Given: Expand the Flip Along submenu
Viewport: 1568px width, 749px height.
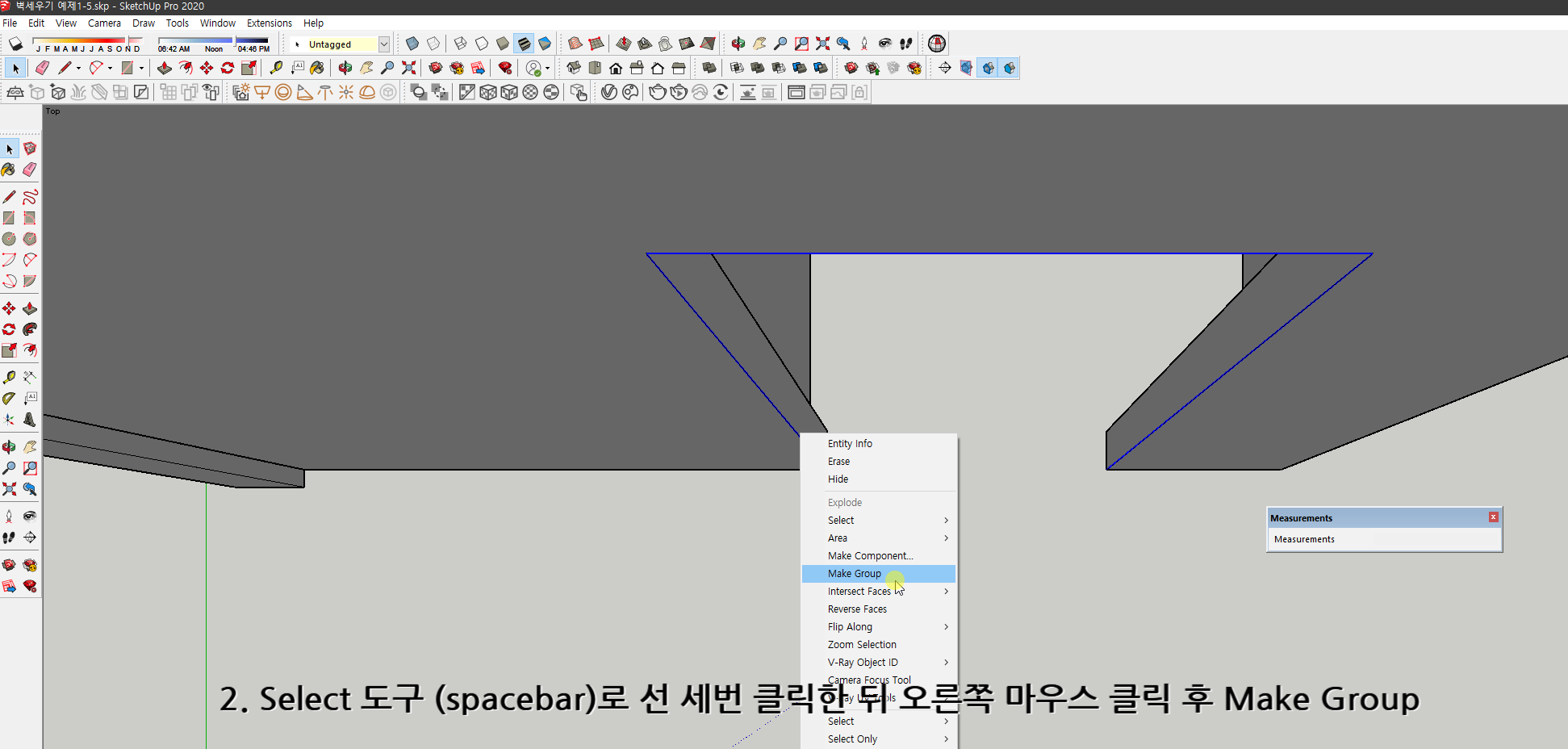Looking at the screenshot, I should pos(879,627).
